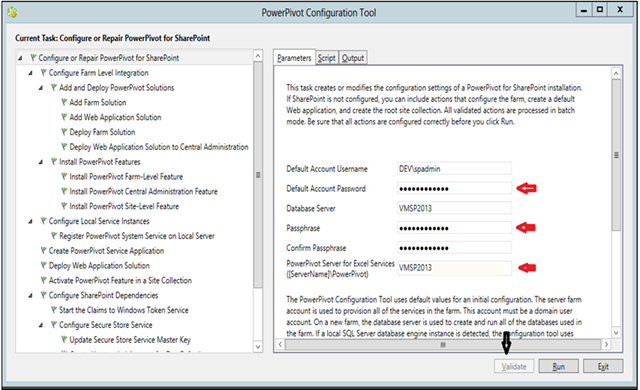Collapse the Configure SharePoint Dependencies node
Screen dimensions: 640x390
click(31, 296)
